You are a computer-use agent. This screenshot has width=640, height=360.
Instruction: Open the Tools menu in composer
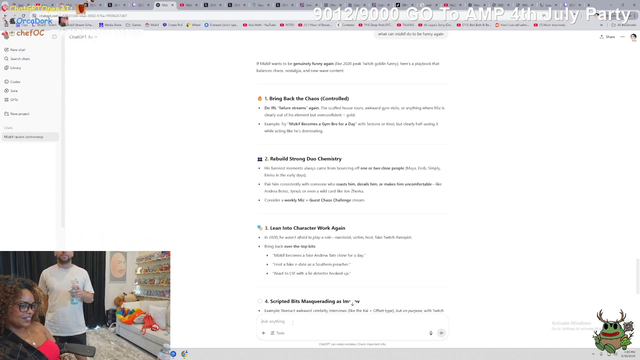278,333
